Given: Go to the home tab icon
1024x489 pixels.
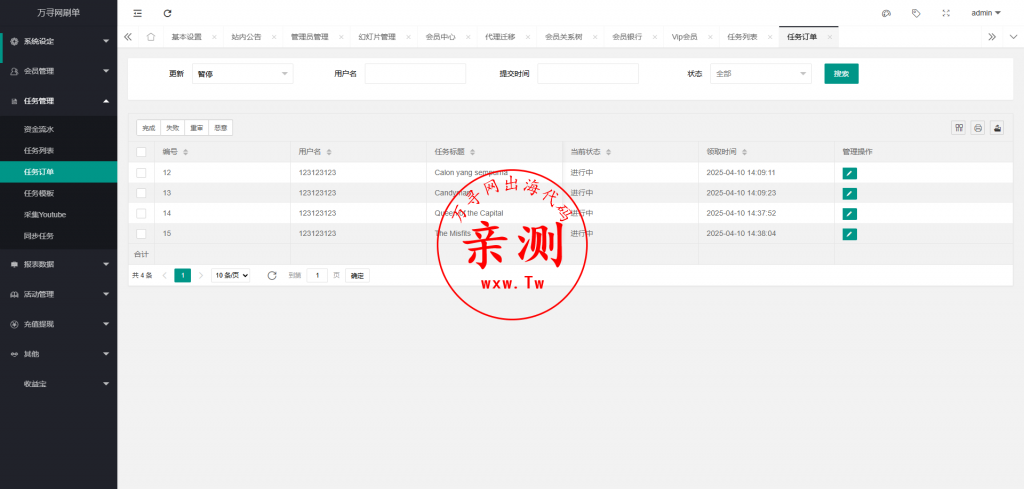Looking at the screenshot, I should (151, 37).
